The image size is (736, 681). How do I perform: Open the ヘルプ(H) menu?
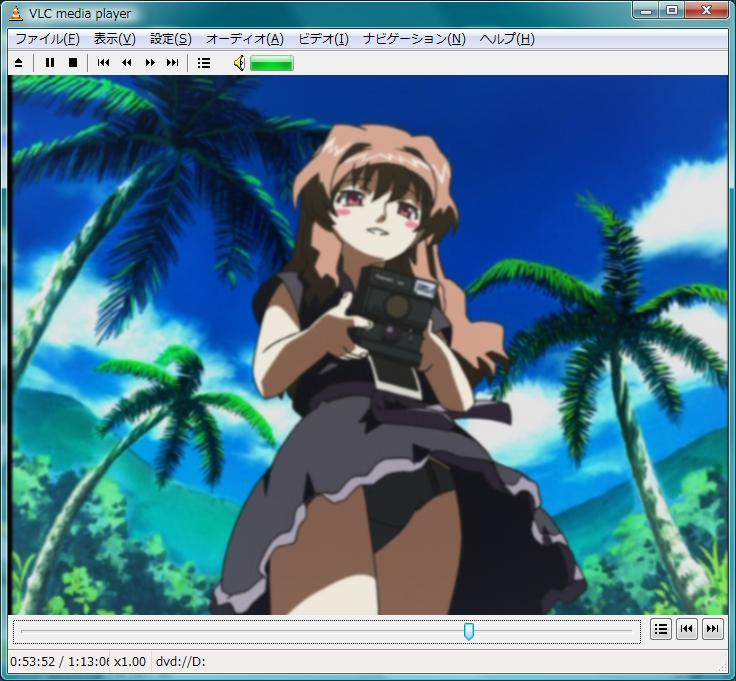pos(507,39)
